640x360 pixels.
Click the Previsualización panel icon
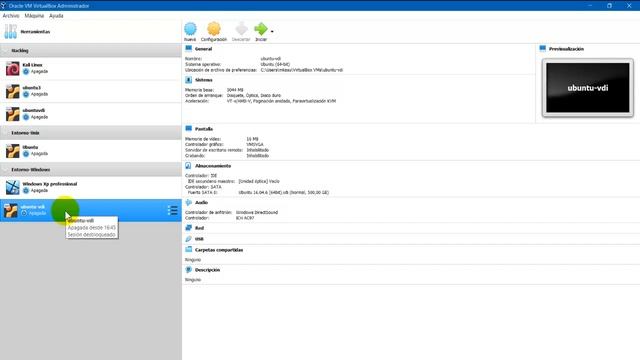542,49
